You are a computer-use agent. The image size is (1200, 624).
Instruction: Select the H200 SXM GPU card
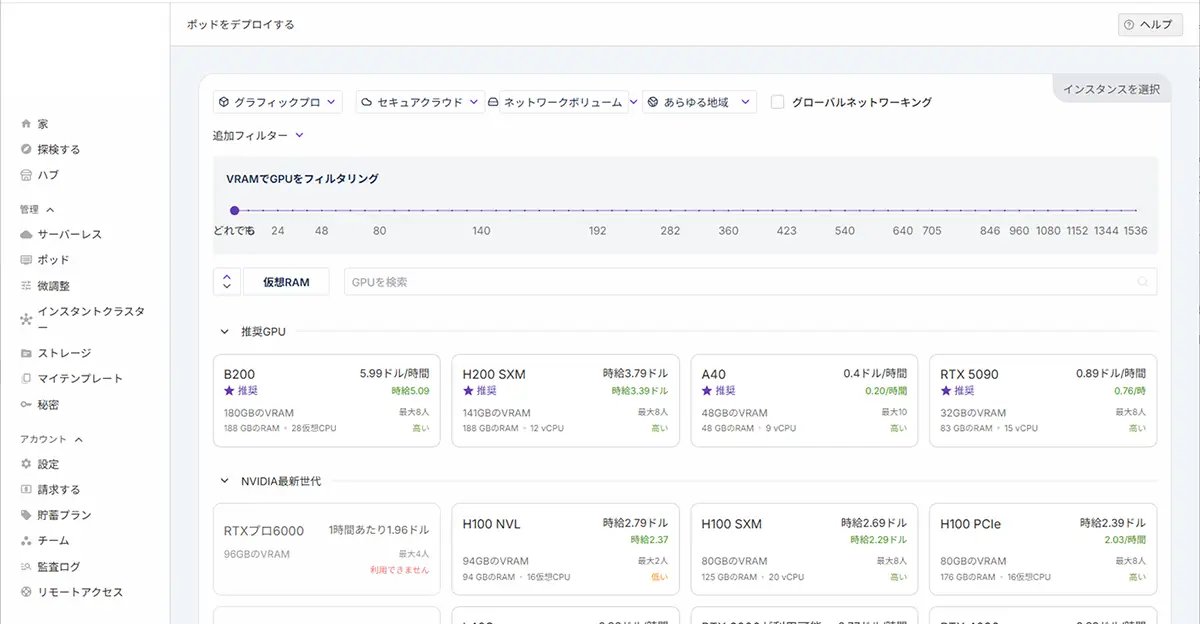(565, 400)
